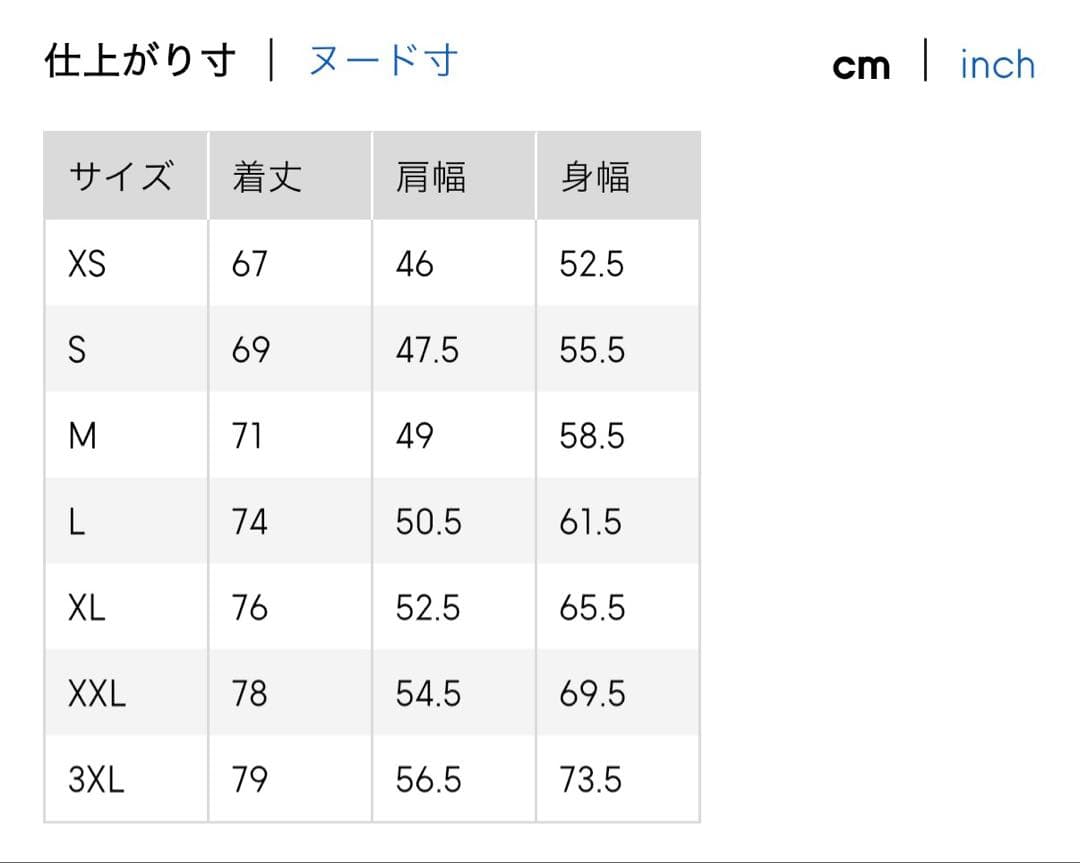The height and width of the screenshot is (863, 1080).
Task: Select the XS size row label
Action: (x=87, y=264)
